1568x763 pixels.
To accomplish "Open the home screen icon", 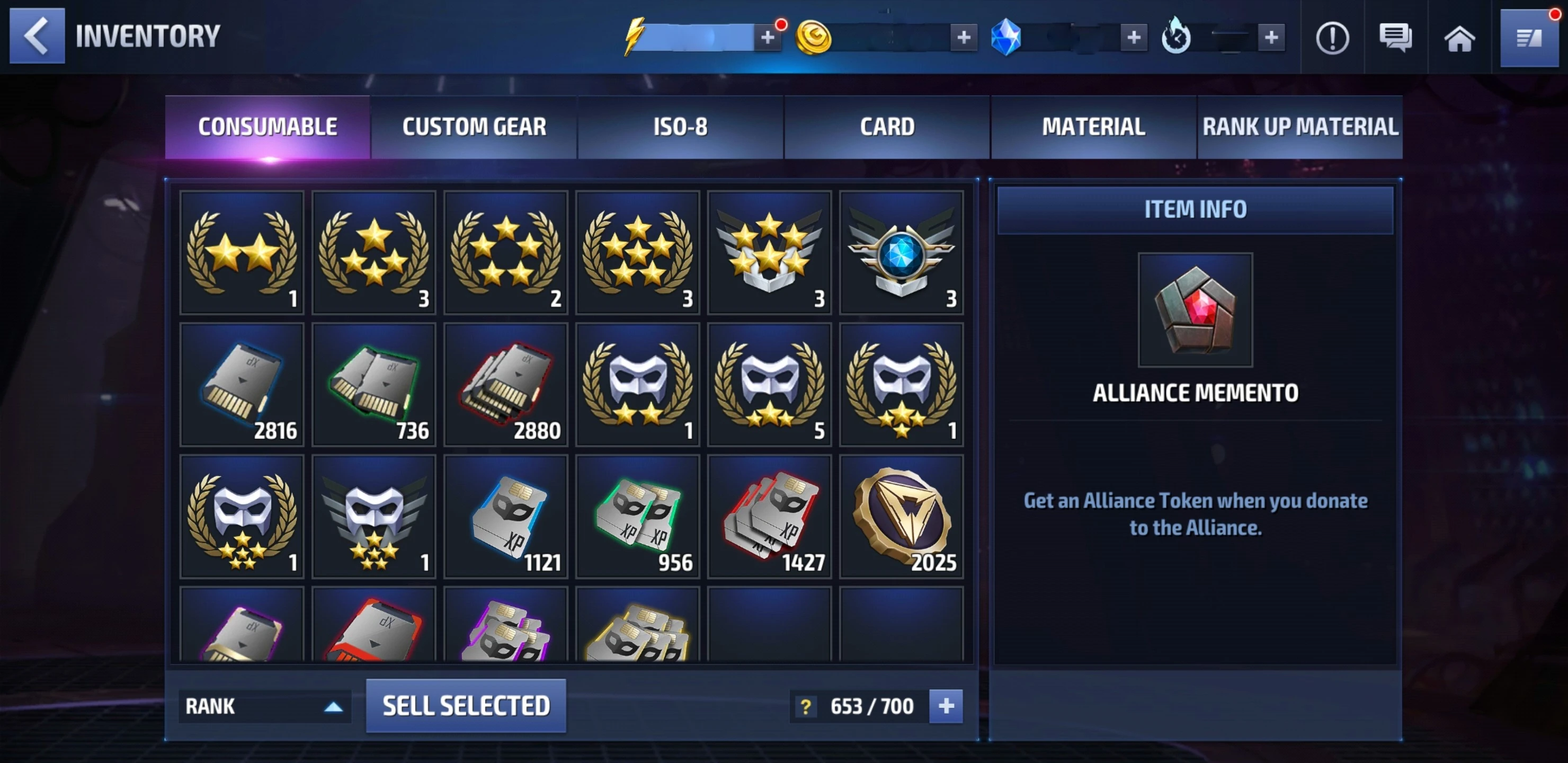I will 1459,38.
